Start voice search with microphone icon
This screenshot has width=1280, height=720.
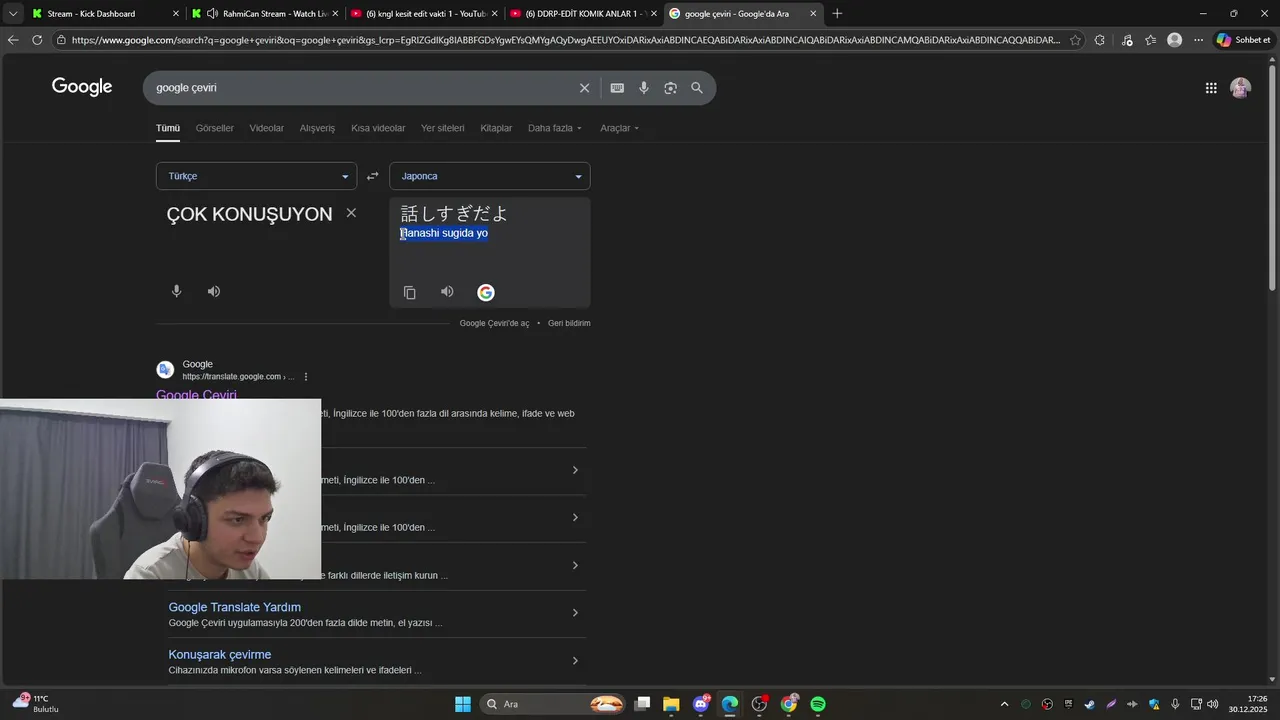coord(644,88)
